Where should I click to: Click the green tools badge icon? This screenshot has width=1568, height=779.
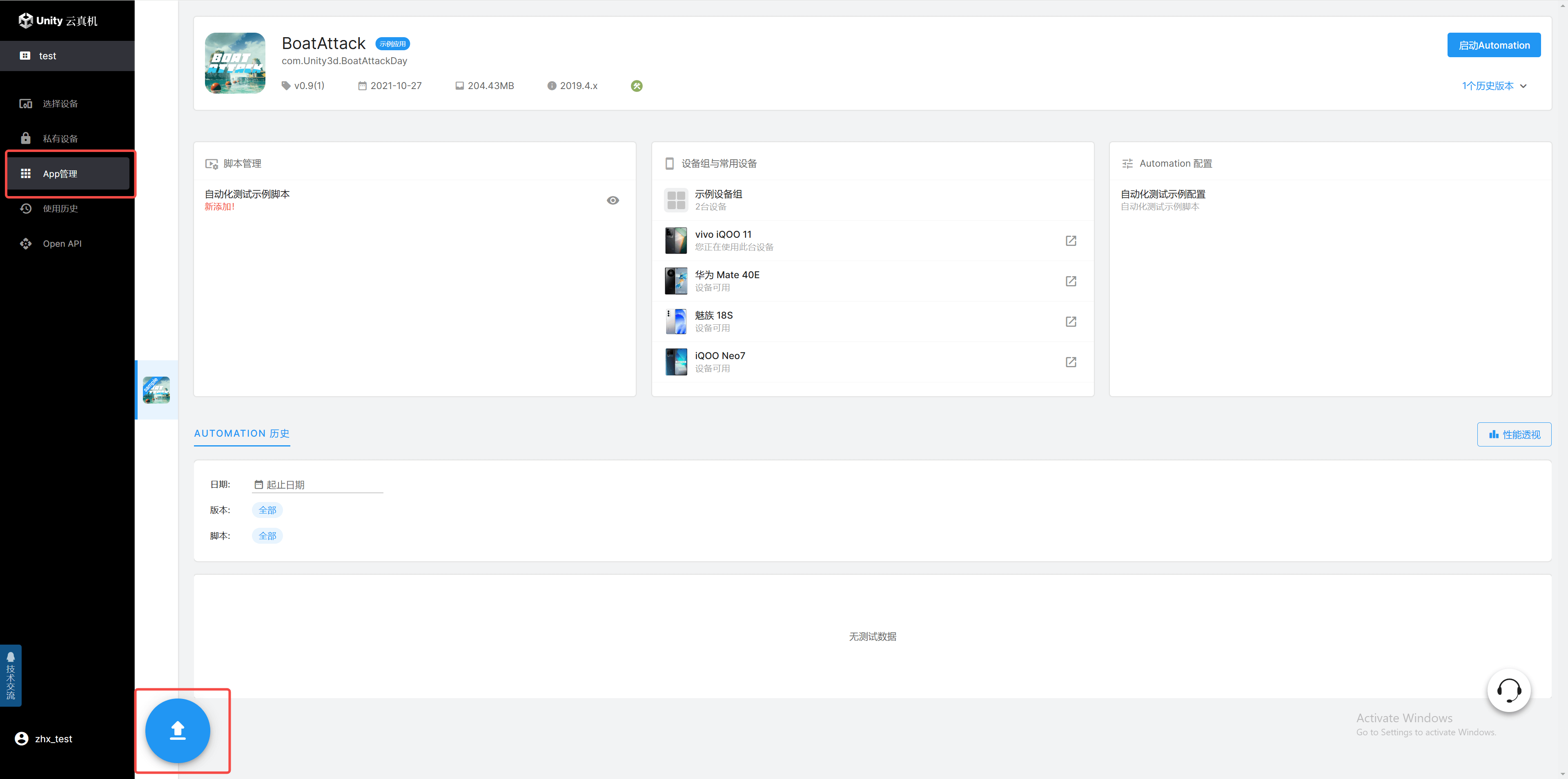pos(637,86)
